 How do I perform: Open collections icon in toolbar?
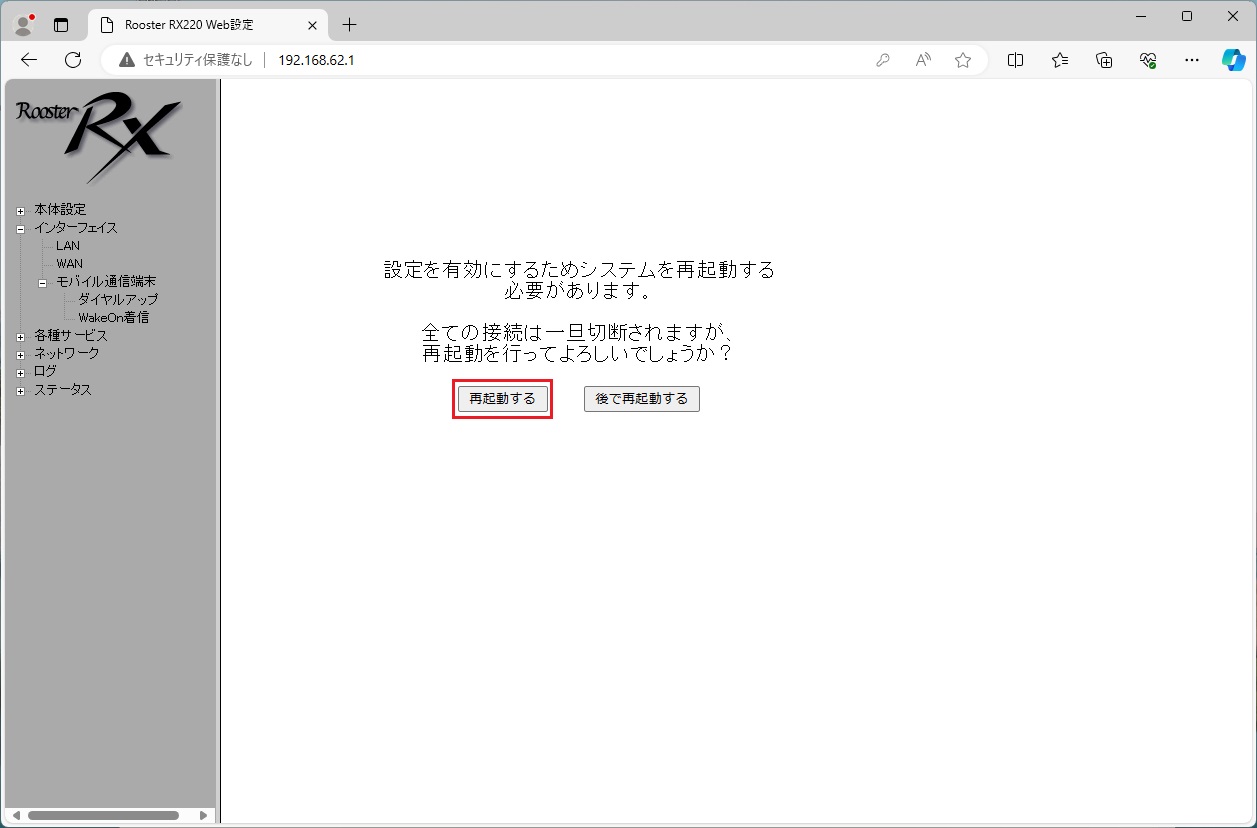click(x=1104, y=60)
